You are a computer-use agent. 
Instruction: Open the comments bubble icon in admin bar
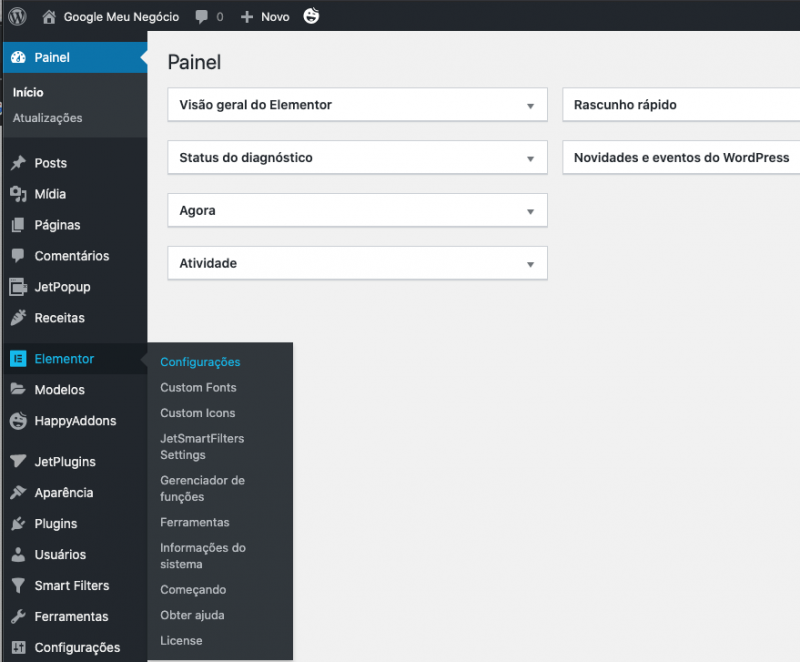tap(202, 17)
